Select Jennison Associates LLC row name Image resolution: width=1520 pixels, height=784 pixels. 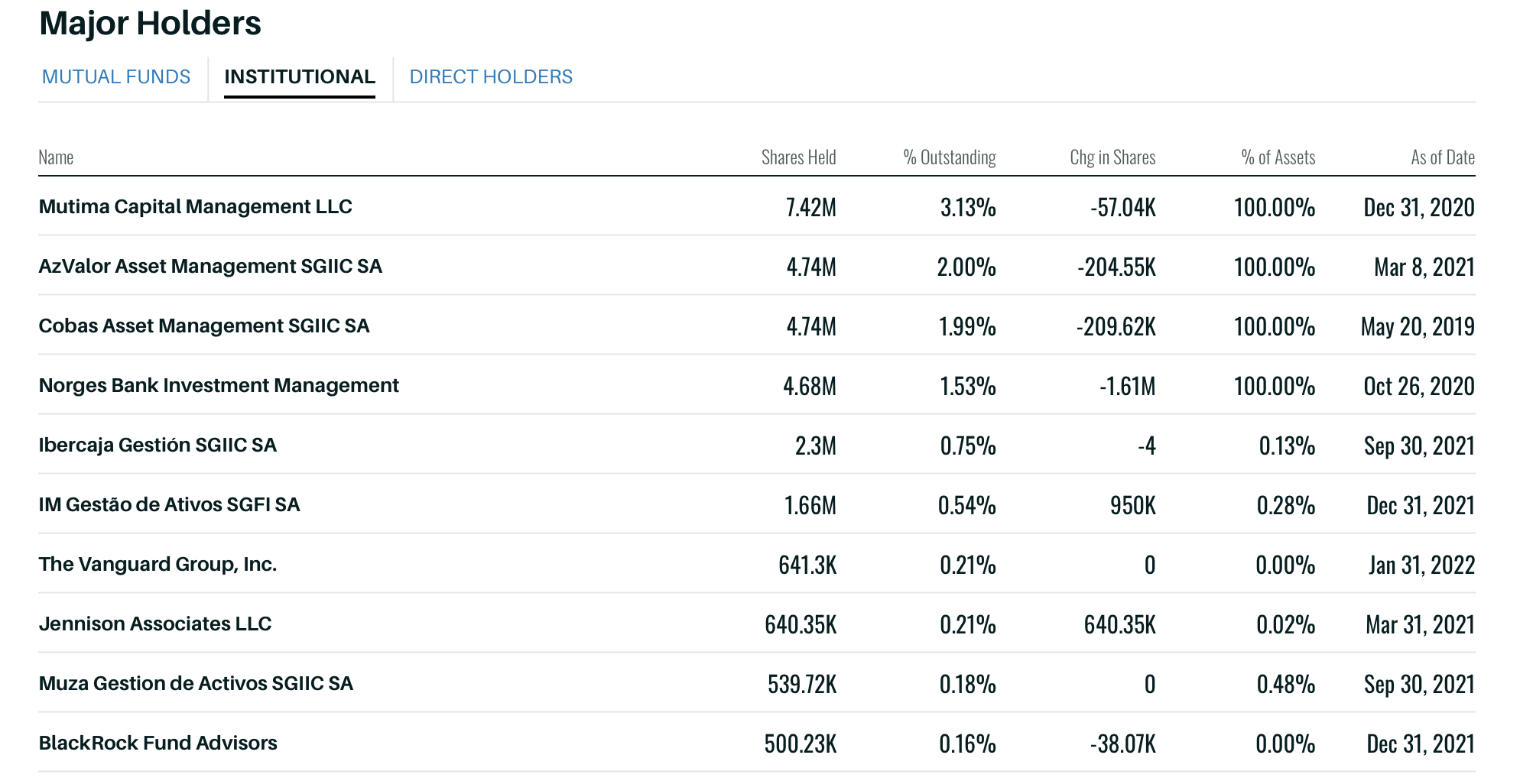click(155, 624)
